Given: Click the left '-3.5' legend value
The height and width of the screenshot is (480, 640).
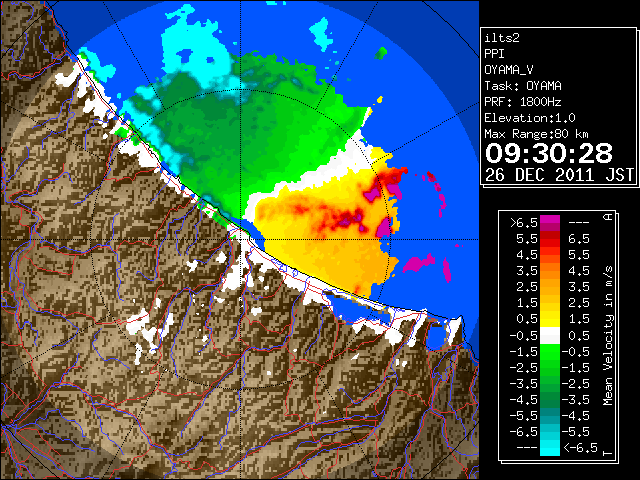Looking at the screenshot, I should [x=524, y=384].
